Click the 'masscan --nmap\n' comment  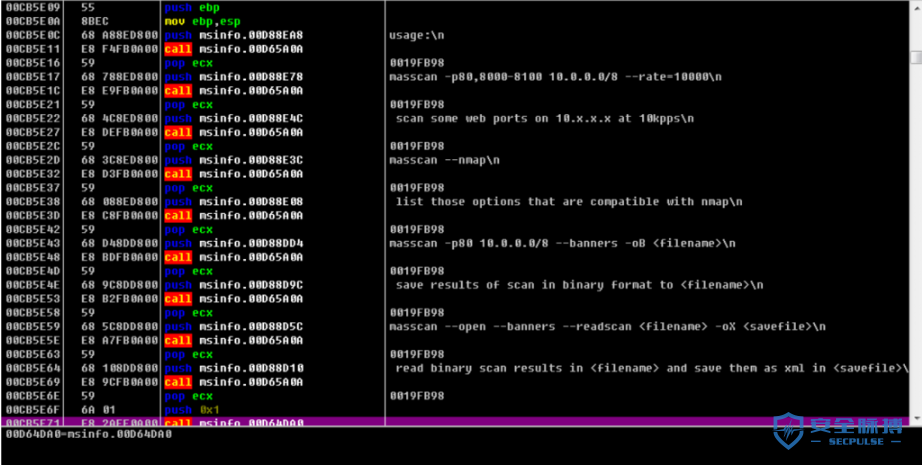pyautogui.click(x=444, y=160)
